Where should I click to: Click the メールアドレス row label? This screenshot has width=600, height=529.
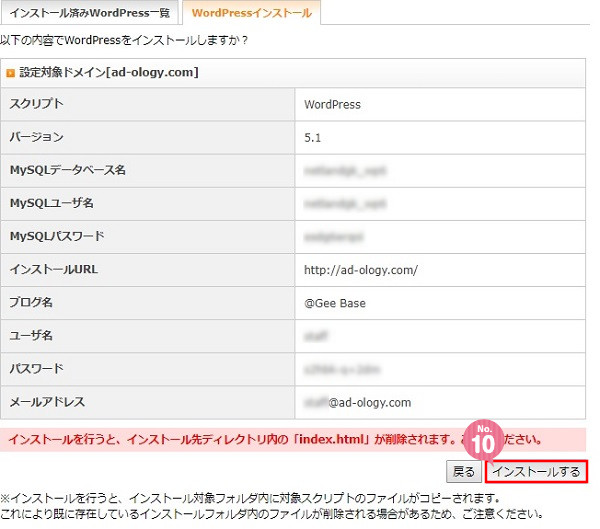coord(47,402)
